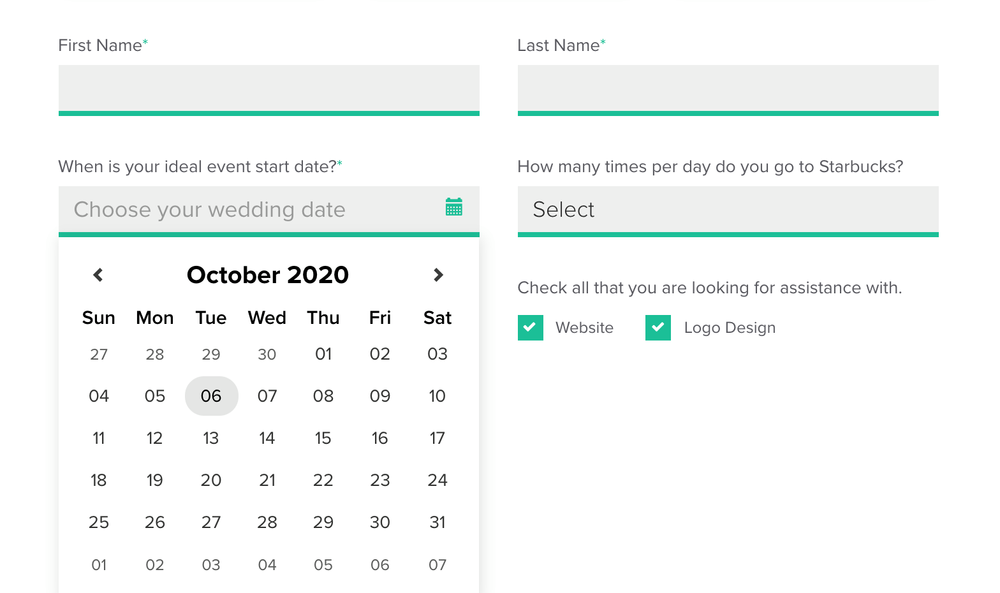1000x593 pixels.
Task: Uncheck the Website checkbox
Action: click(530, 328)
